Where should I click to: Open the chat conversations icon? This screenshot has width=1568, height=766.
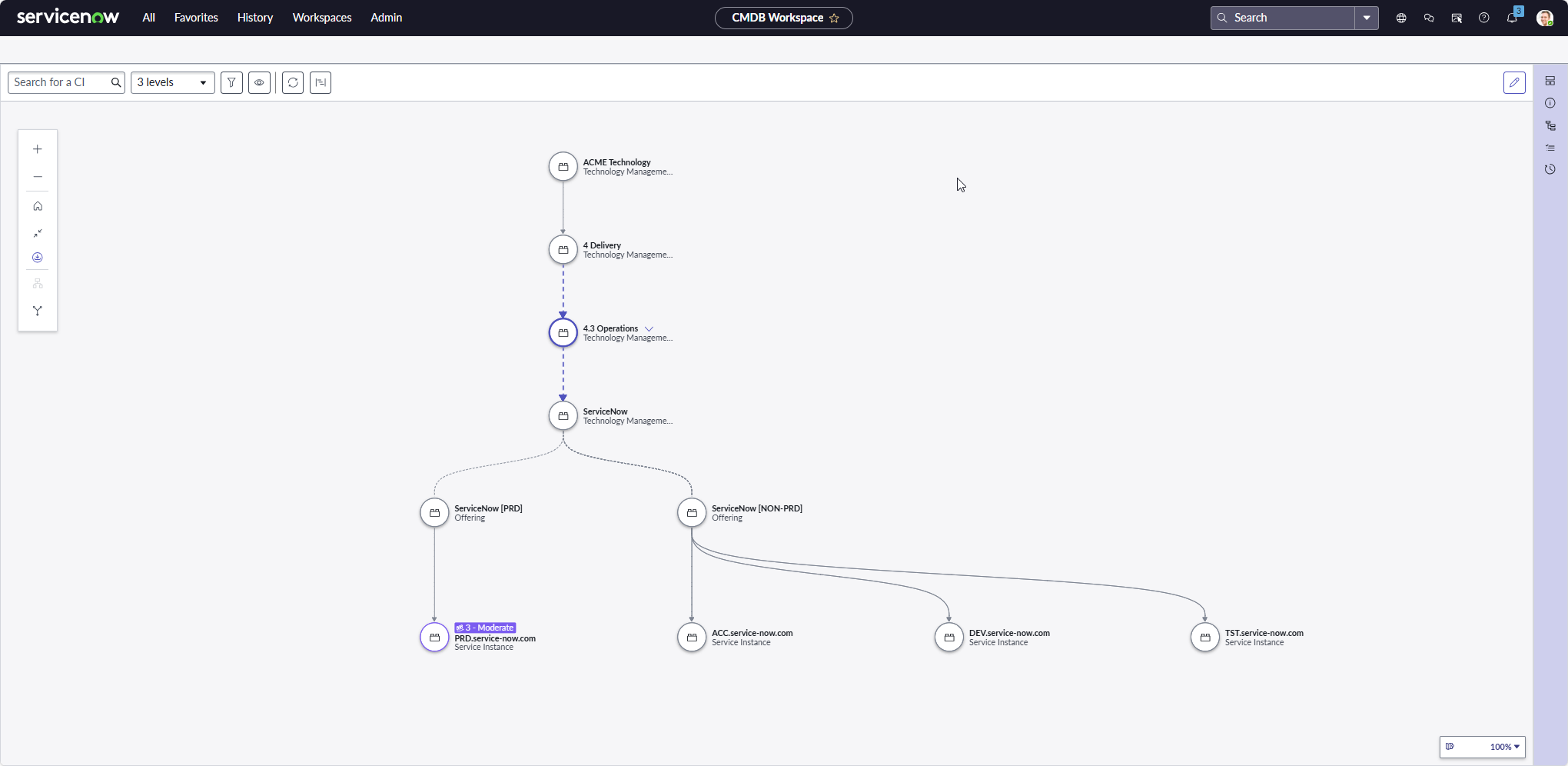pos(1429,18)
